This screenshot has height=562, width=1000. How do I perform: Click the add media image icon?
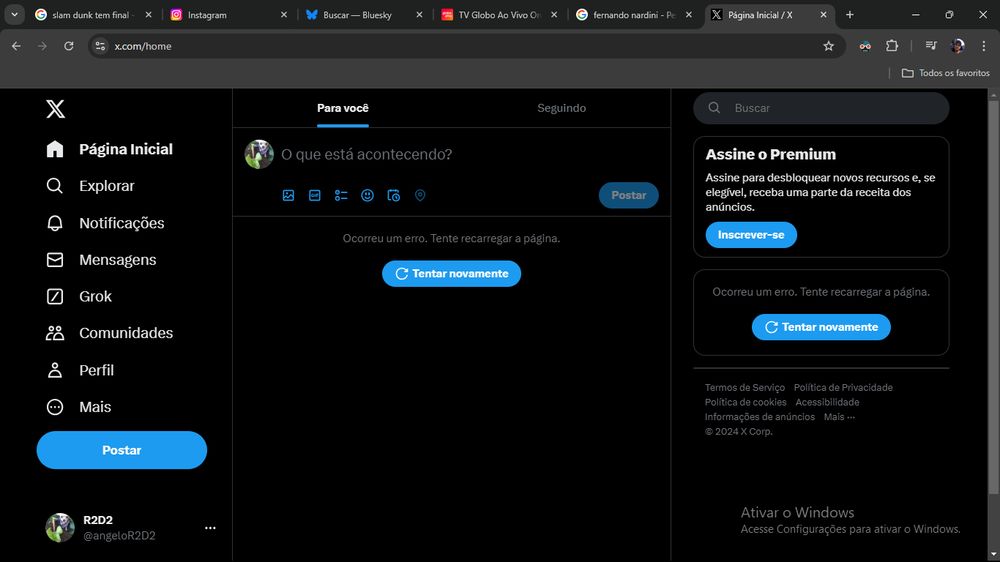(x=288, y=195)
